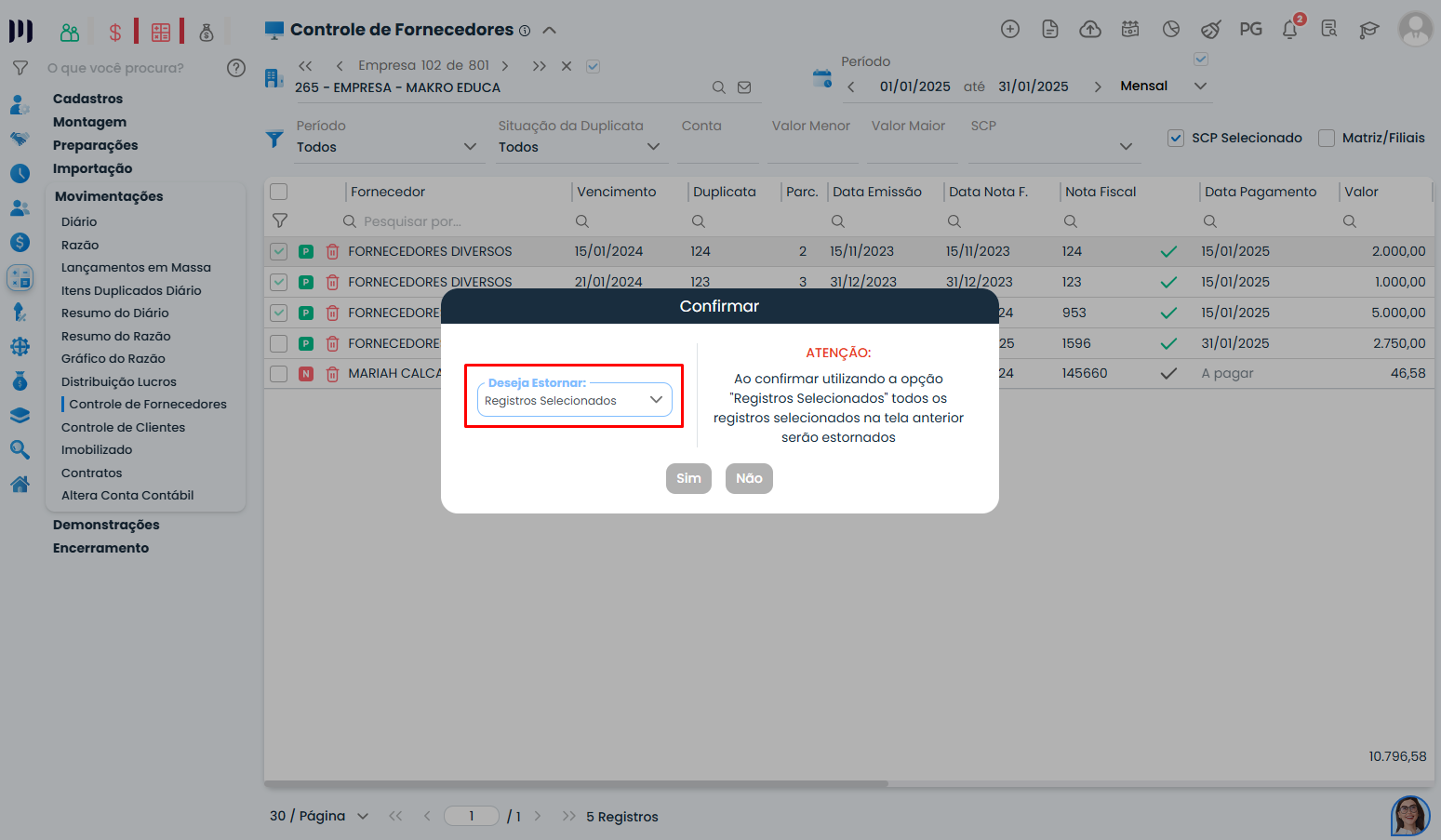Open the calendar period icon
1441x840 pixels.
click(822, 79)
